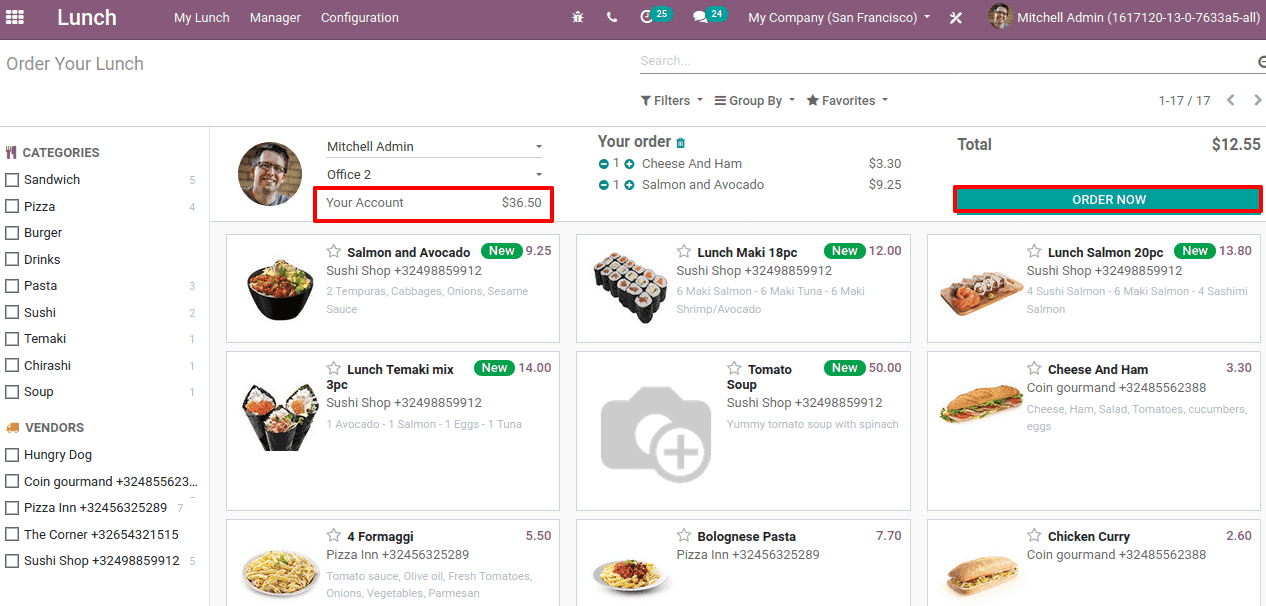Favorite Lunch Salmon 20pc star
Viewport: 1266px width, 606px height.
[x=1034, y=251]
